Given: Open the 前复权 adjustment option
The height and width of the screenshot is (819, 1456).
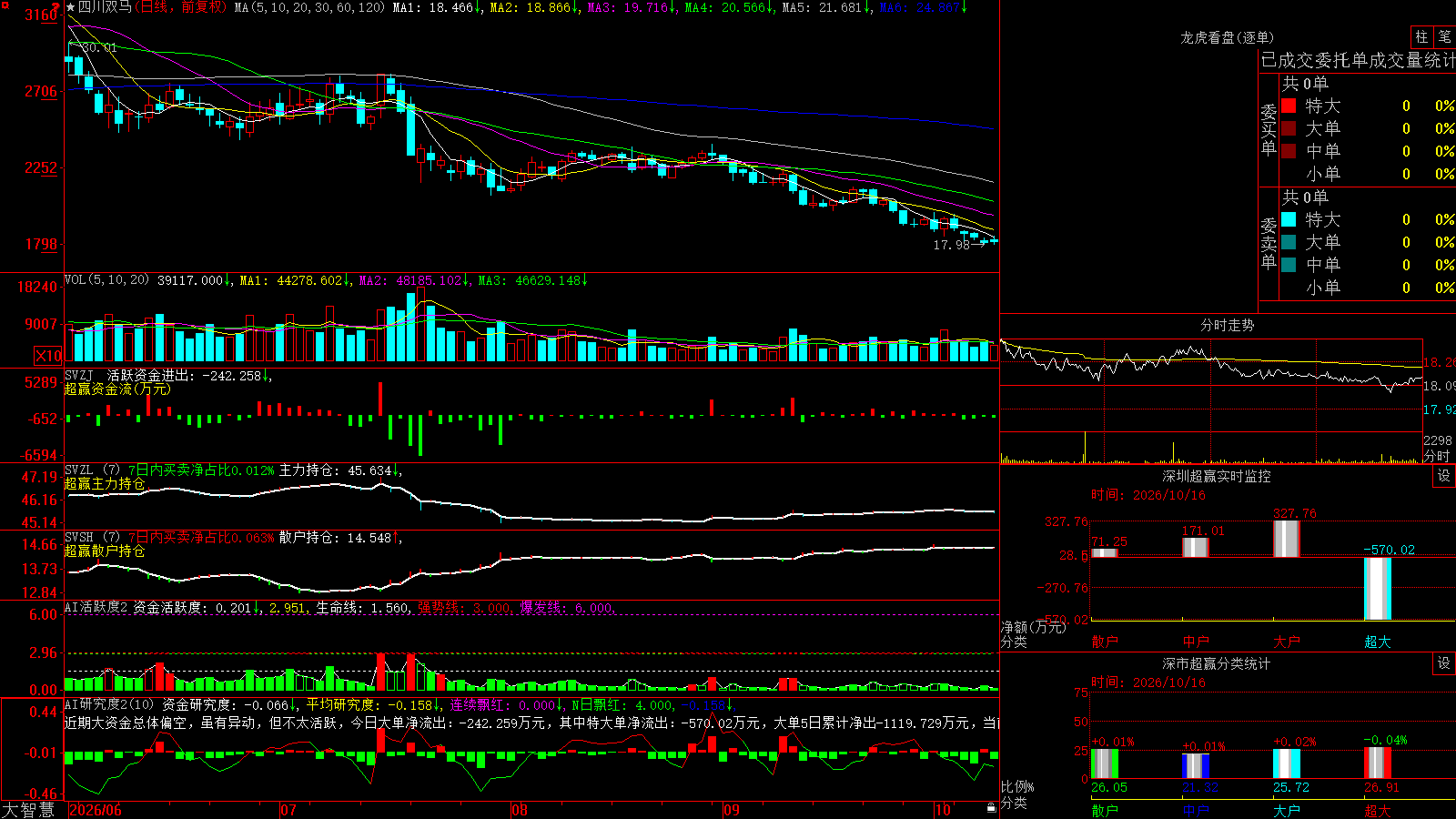Looking at the screenshot, I should click(202, 7).
